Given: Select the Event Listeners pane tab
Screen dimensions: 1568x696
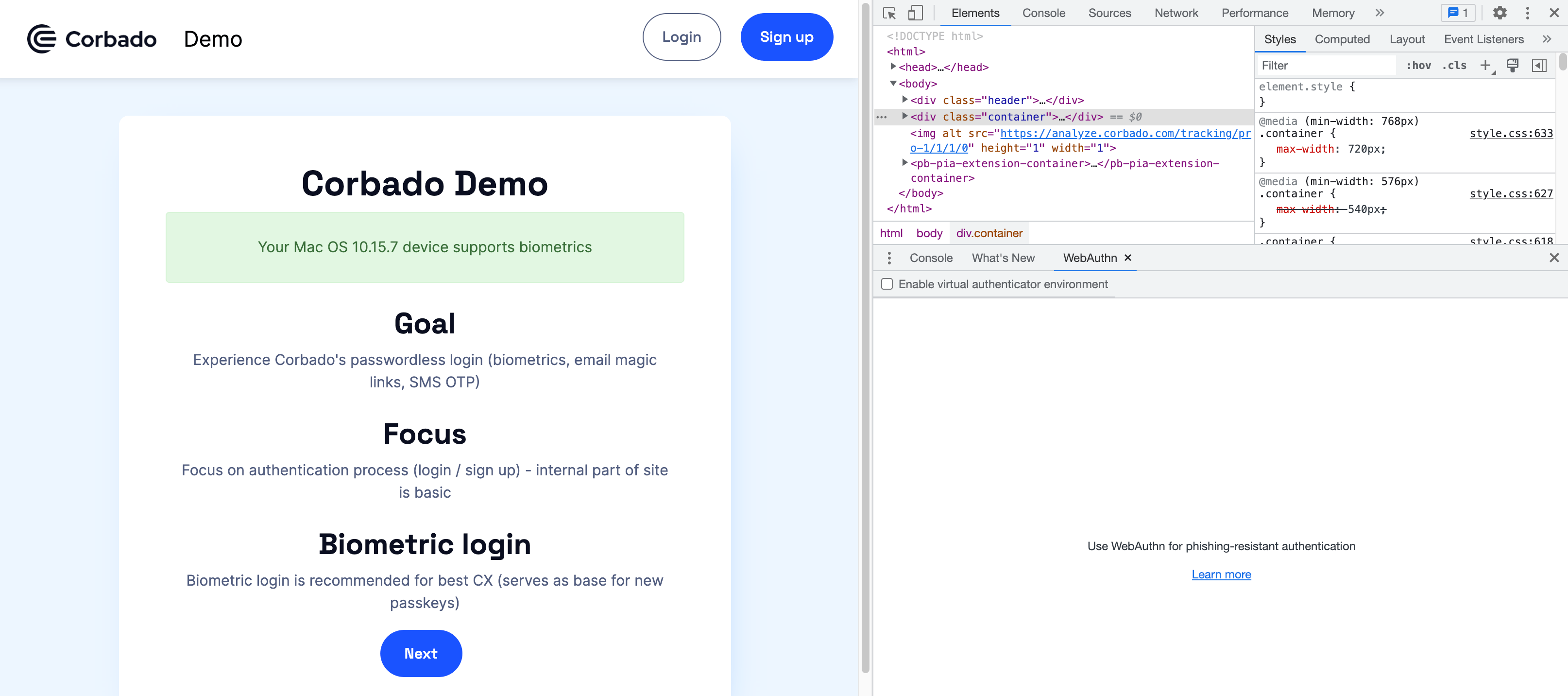Looking at the screenshot, I should tap(1483, 39).
